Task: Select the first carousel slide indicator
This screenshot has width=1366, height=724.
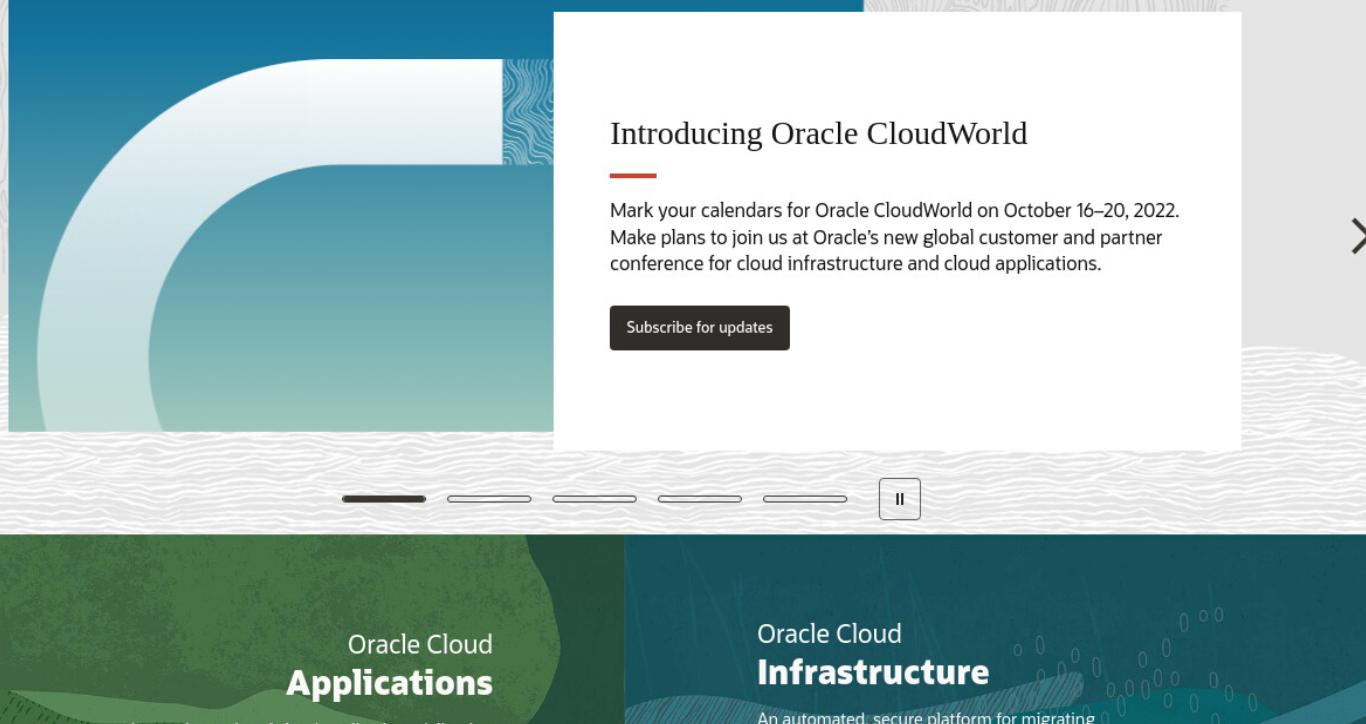Action: click(x=384, y=499)
